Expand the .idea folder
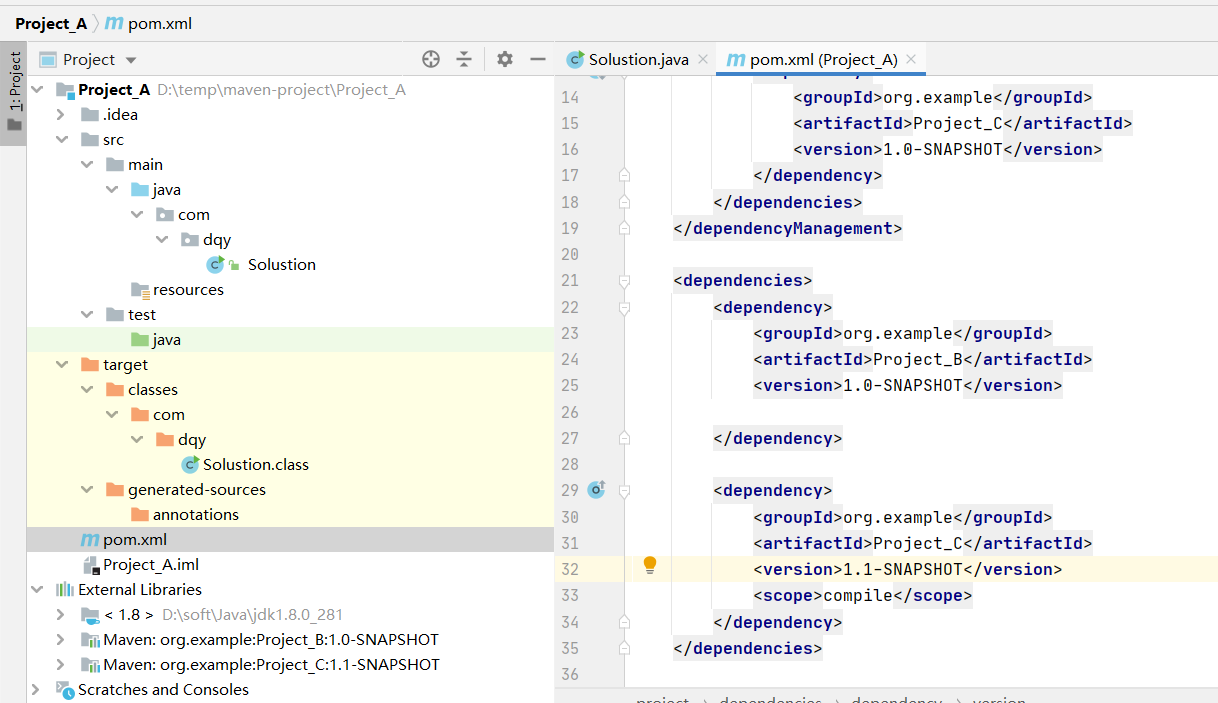Image resolution: width=1218 pixels, height=703 pixels. [61, 114]
